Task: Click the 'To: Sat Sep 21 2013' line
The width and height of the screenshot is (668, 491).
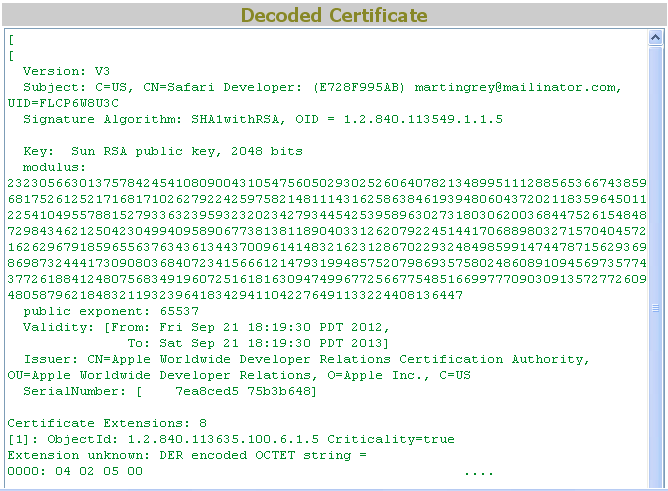Action: click(258, 343)
